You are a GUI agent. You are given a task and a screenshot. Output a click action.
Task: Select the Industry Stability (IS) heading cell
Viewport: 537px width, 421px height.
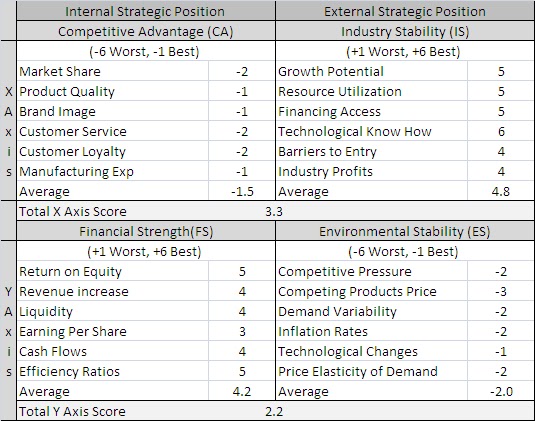coord(405,31)
